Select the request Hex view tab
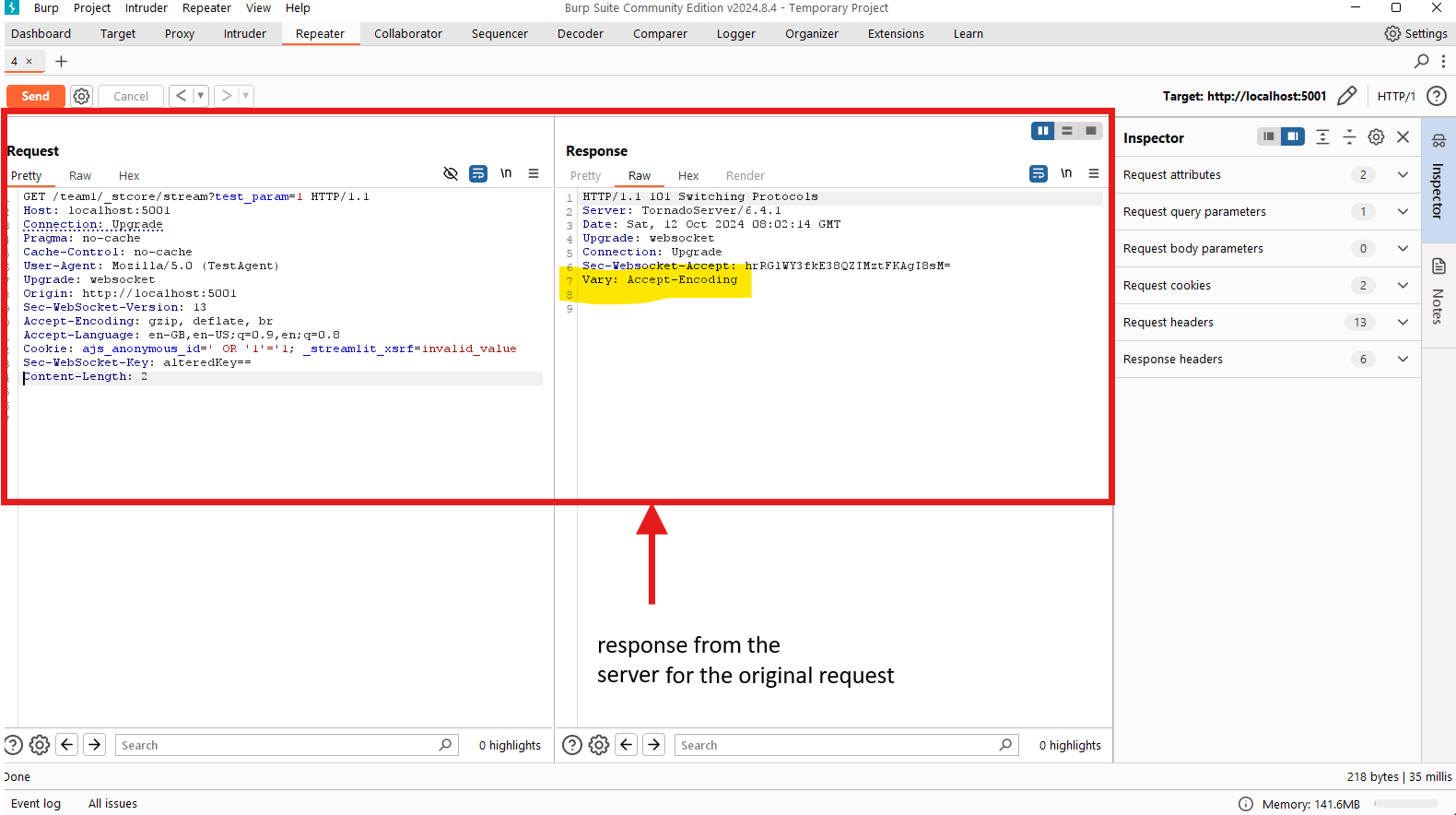Screen dimensions: 1456x815 [129, 175]
